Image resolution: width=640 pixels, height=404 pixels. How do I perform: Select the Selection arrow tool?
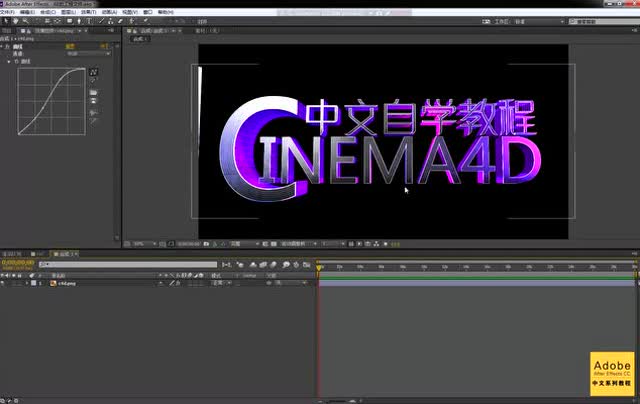(6, 21)
